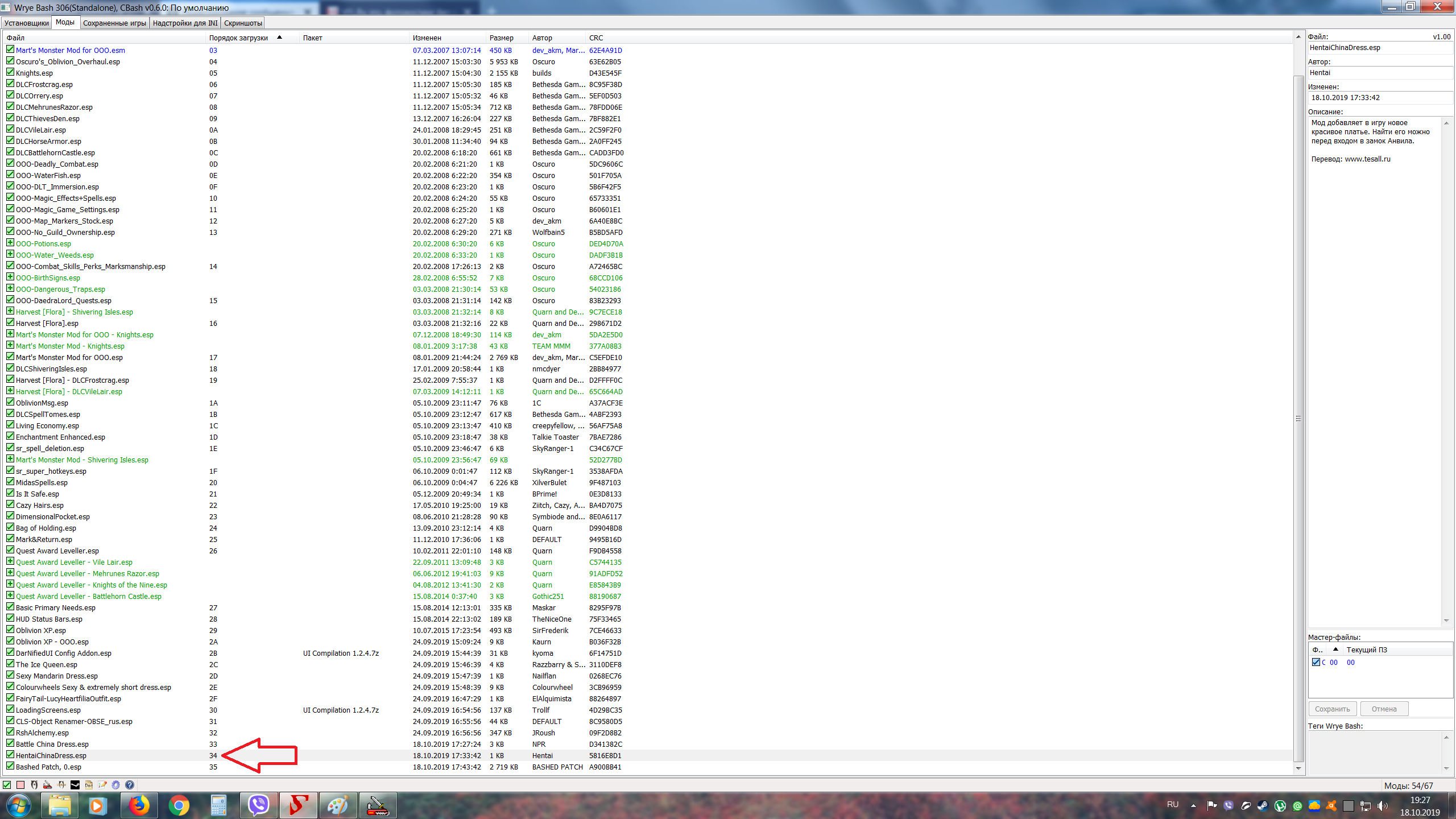Image resolution: width=1456 pixels, height=819 pixels.
Task: Click the red knife tool icon in status bar
Action: [x=48, y=785]
